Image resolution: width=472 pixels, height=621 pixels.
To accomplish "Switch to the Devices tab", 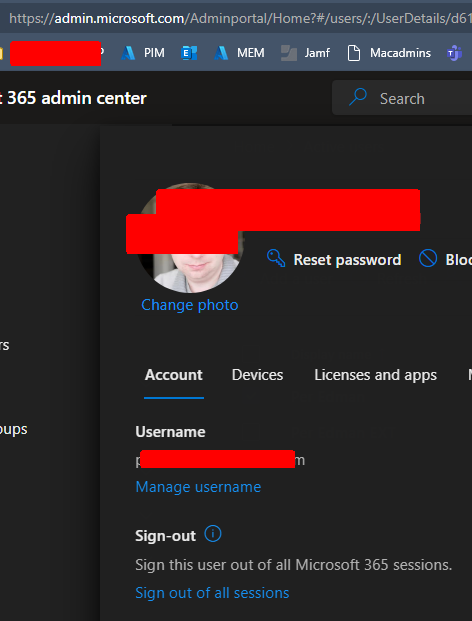I will (x=257, y=375).
